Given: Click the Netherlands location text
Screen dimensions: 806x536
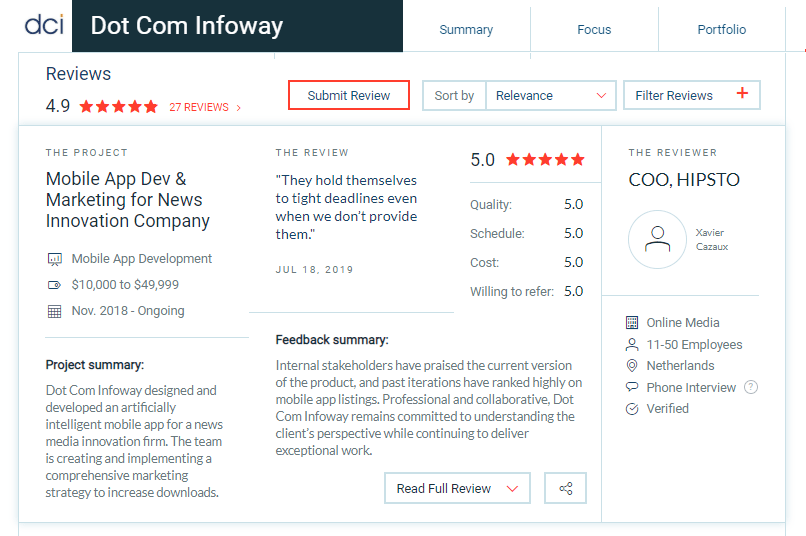Looking at the screenshot, I should 680,365.
